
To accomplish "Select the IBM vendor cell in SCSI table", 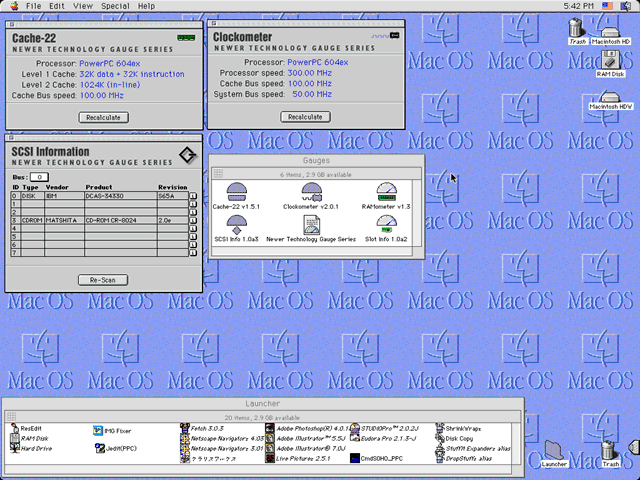I will pos(64,196).
